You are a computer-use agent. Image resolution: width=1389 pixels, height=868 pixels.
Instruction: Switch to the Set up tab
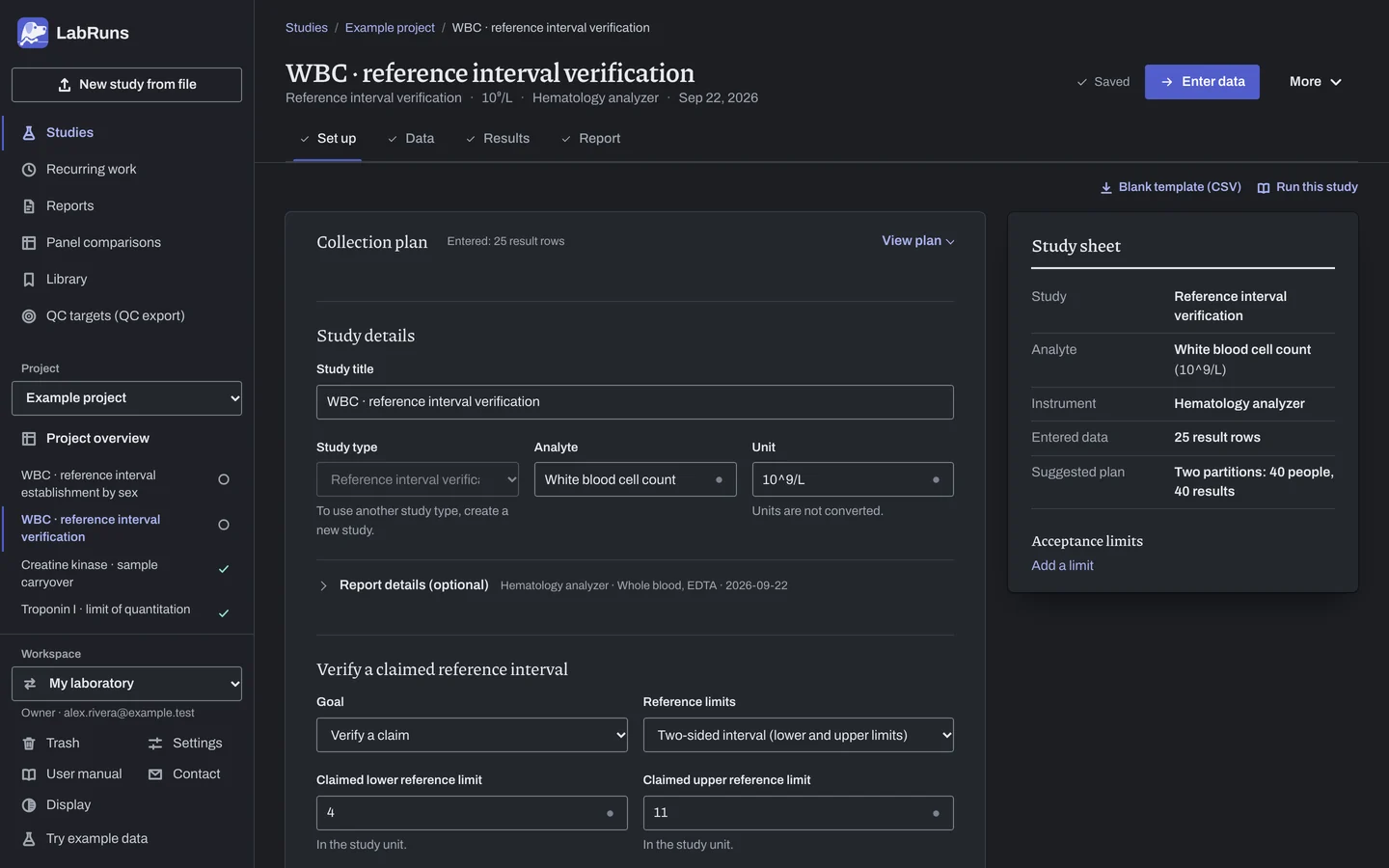tap(327, 139)
